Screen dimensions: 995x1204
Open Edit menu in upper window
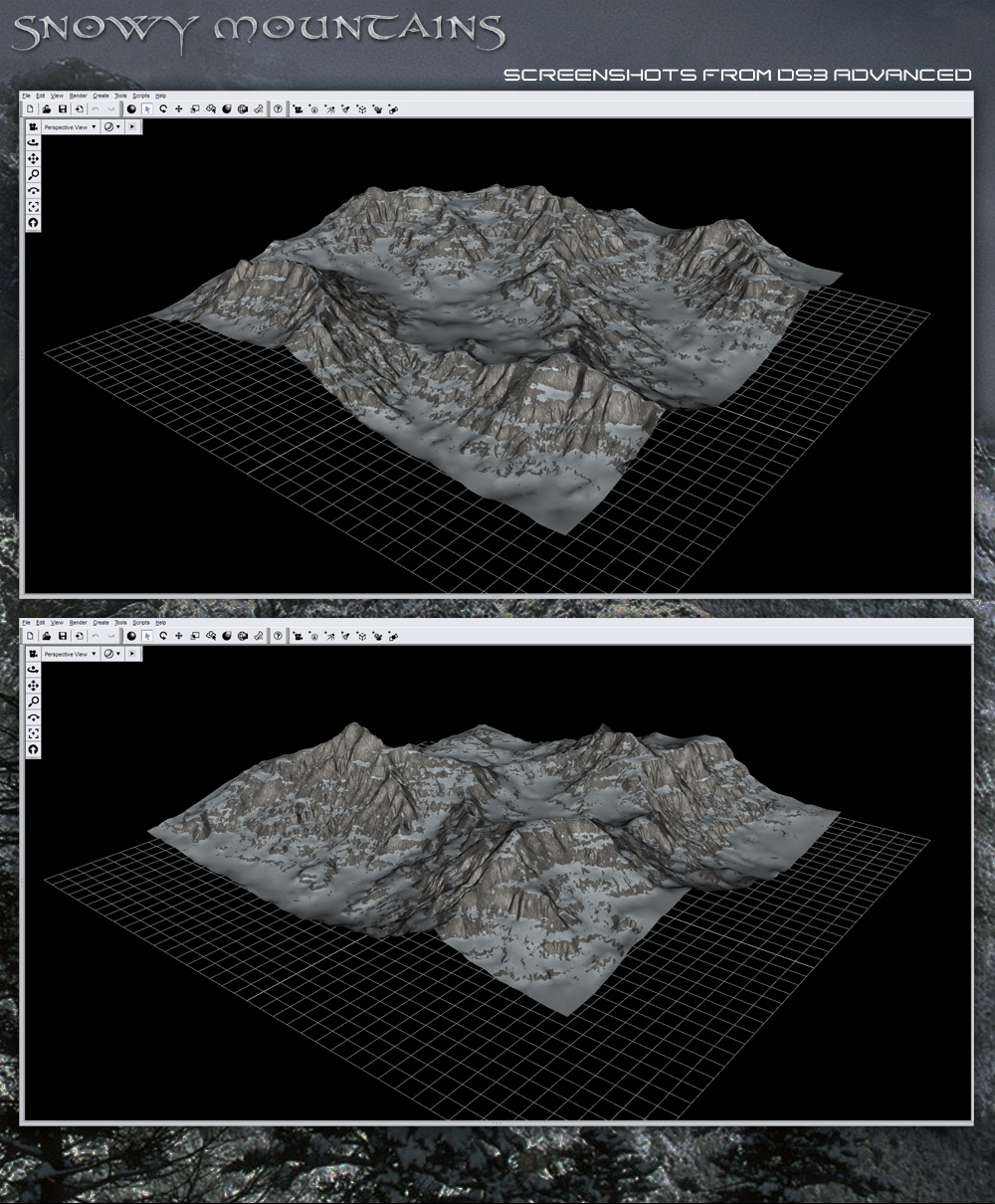coord(41,96)
